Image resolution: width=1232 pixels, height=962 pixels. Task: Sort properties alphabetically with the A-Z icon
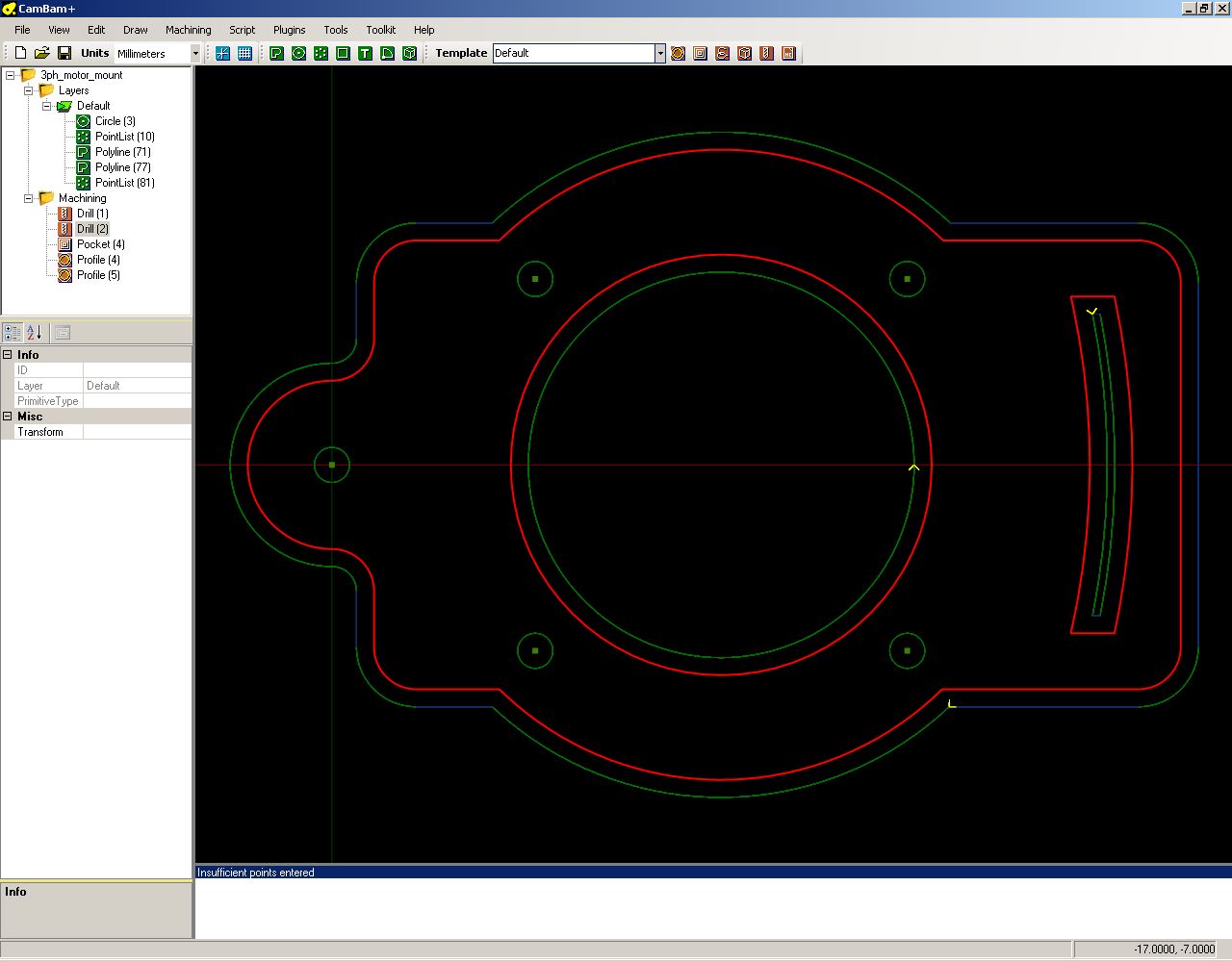tap(34, 333)
